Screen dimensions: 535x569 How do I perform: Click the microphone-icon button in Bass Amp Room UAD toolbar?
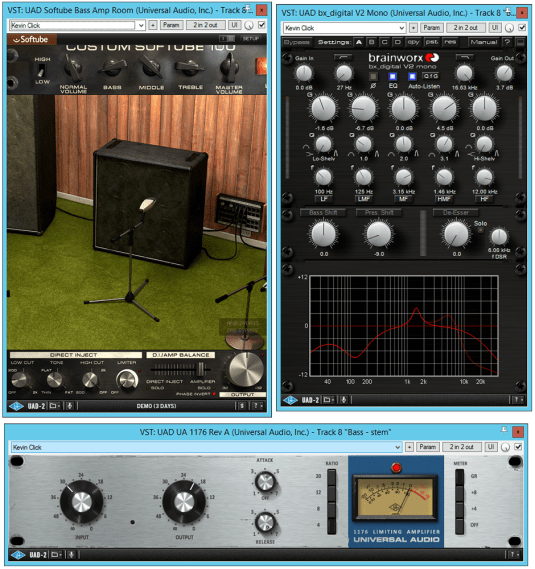click(70, 406)
